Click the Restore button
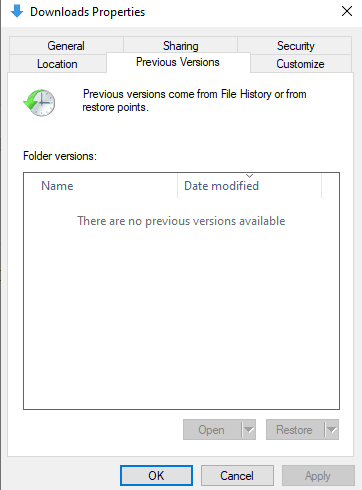362x490 pixels. [x=294, y=430]
